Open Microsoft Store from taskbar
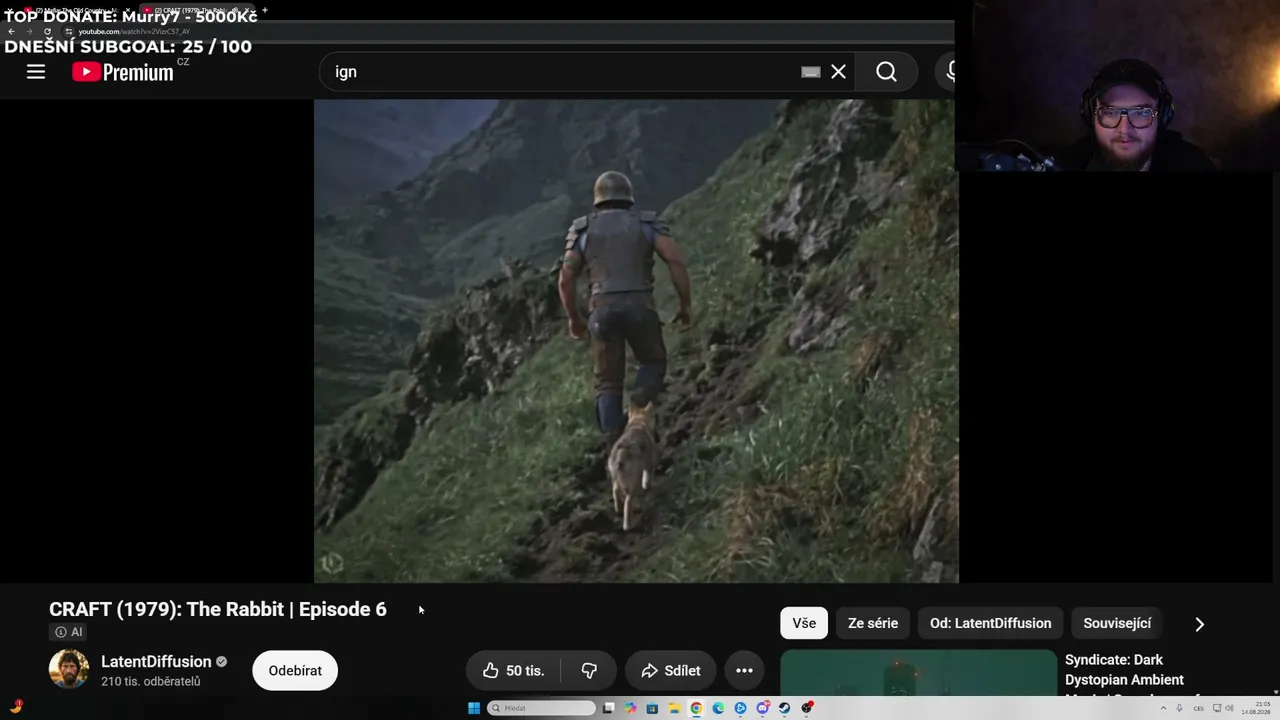The image size is (1280, 720). click(x=652, y=708)
